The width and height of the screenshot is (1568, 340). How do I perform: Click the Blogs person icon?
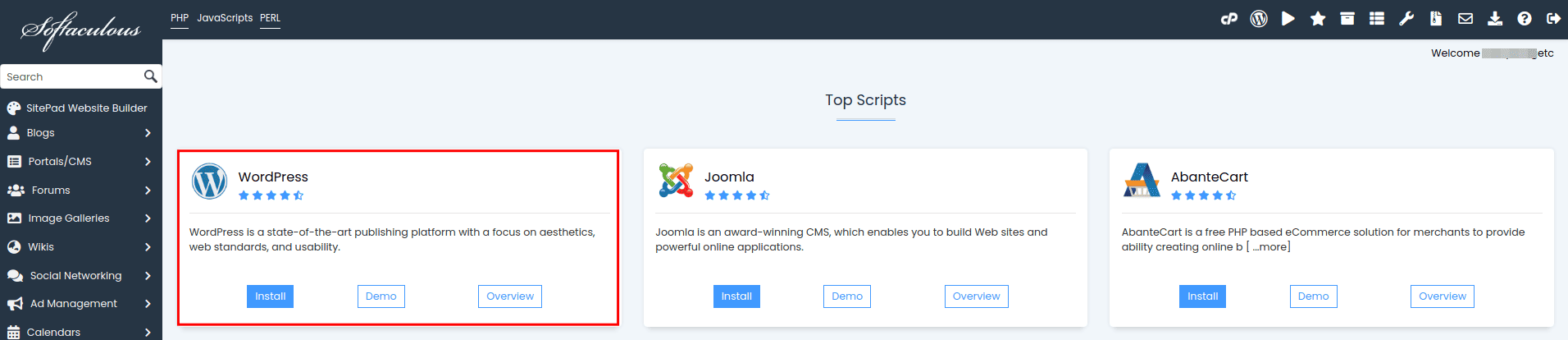coord(13,132)
